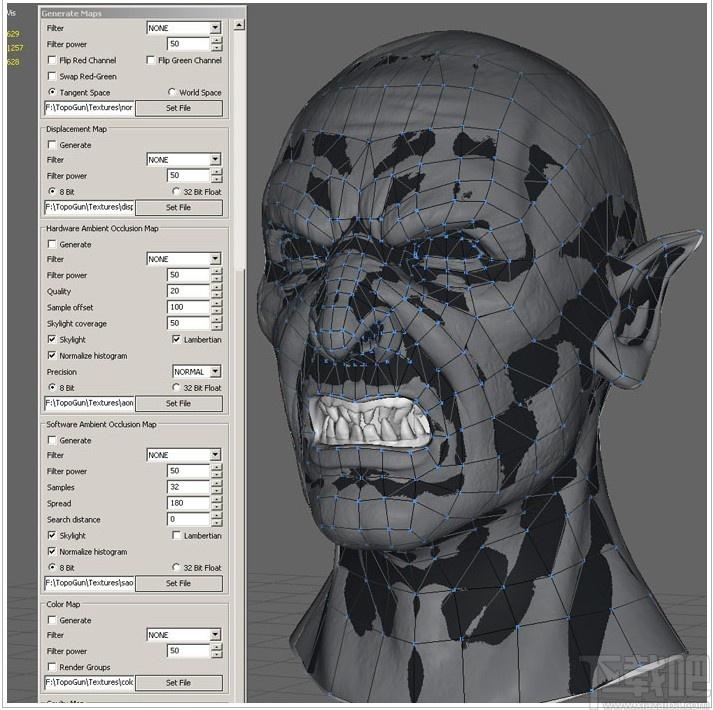
Task: Increase Hardware AO Quality stepper up arrow
Action: pyautogui.click(x=217, y=287)
